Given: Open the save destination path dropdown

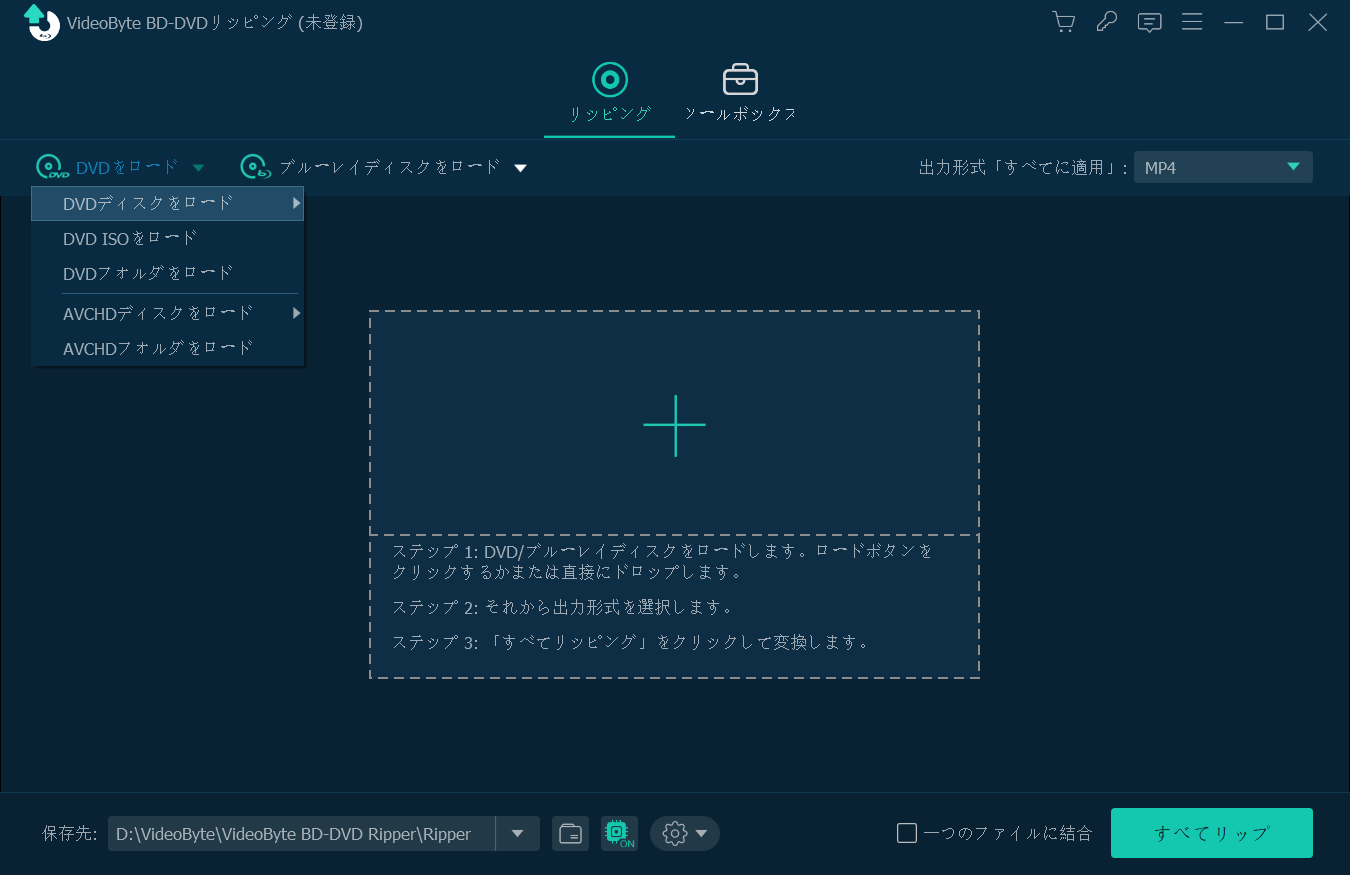Looking at the screenshot, I should [x=517, y=833].
